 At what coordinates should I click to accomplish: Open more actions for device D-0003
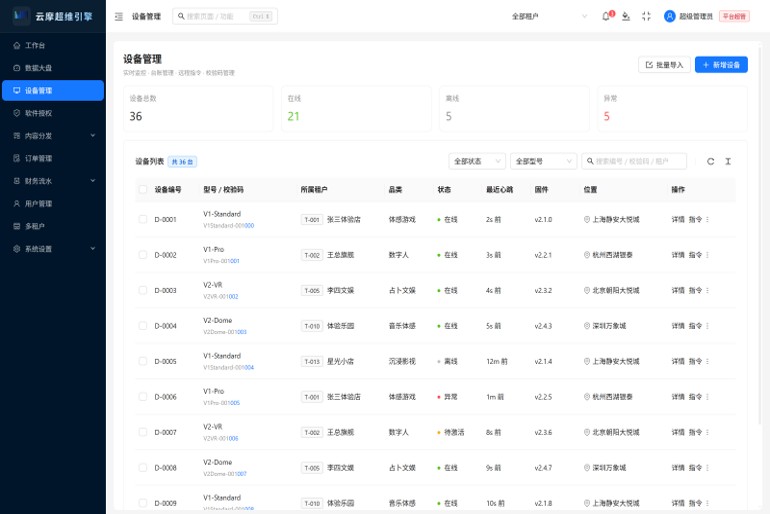(x=707, y=291)
